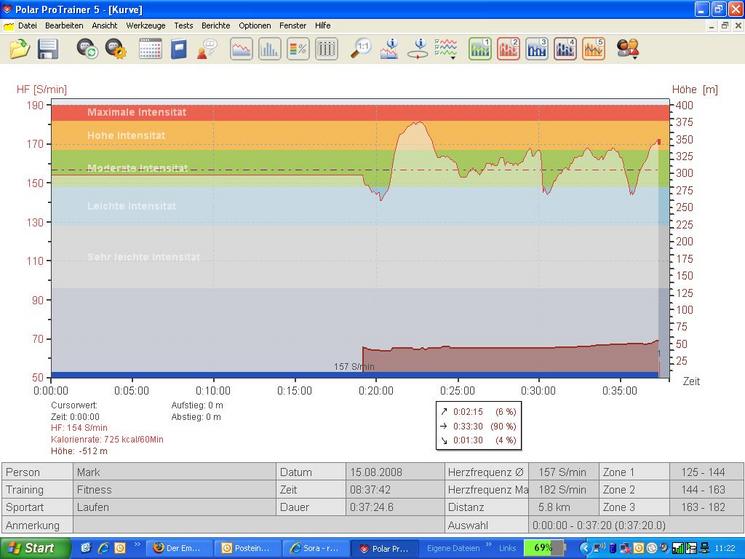745x559 pixels.
Task: Select the bar chart toolbar icon
Action: coord(269,48)
